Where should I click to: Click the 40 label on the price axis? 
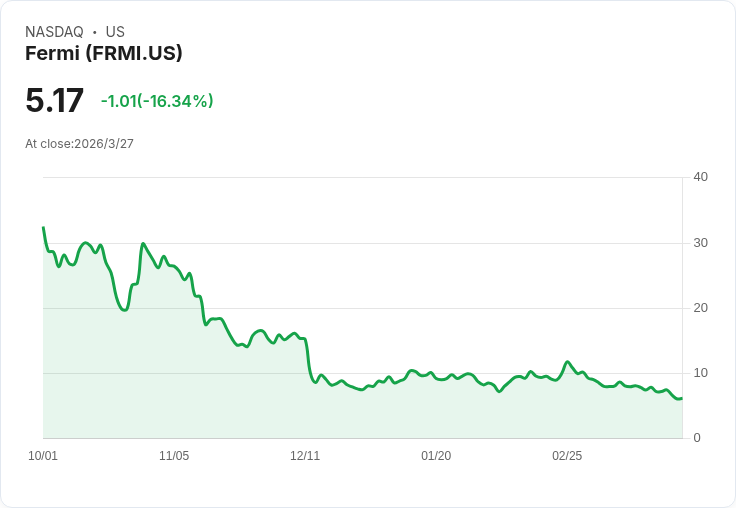point(700,177)
